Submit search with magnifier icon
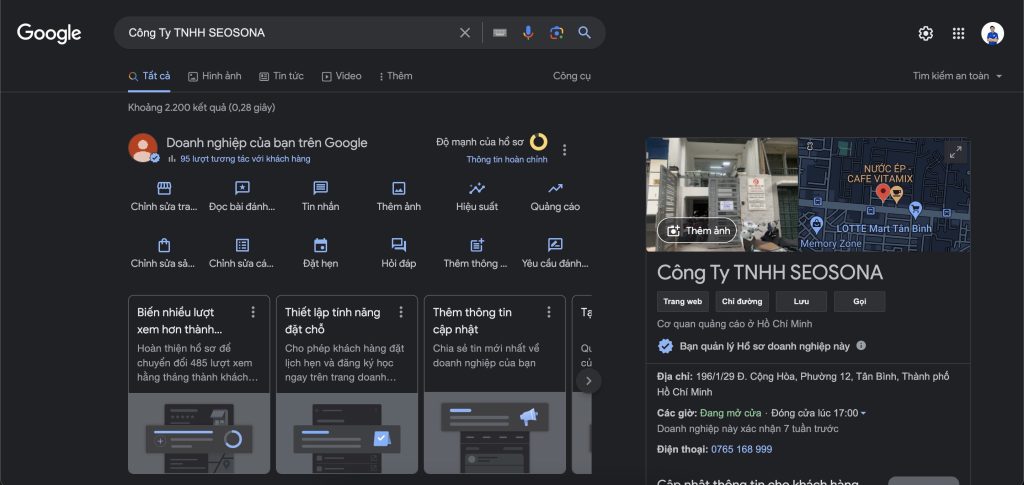Image resolution: width=1024 pixels, height=485 pixels. (584, 33)
